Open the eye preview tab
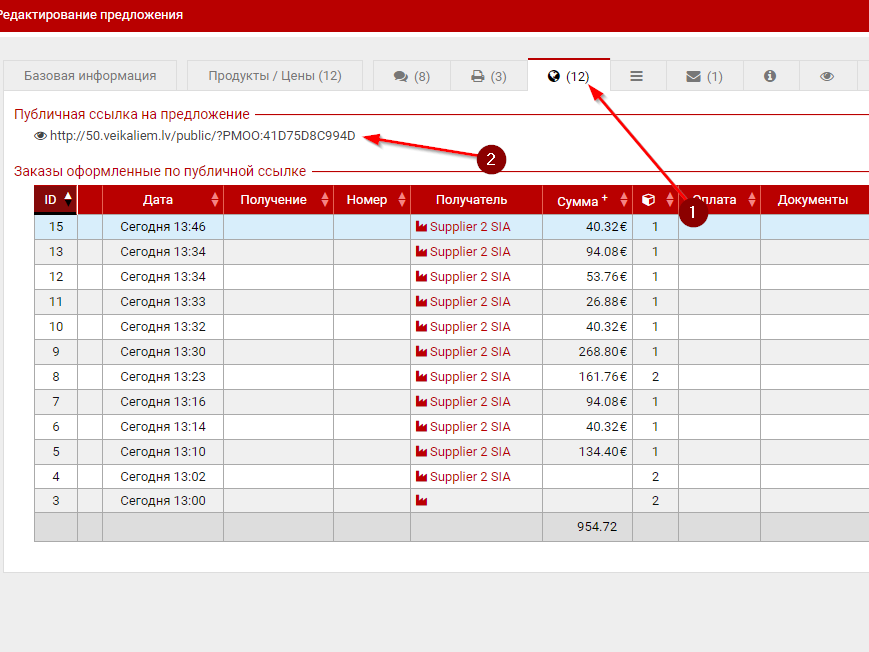Image resolution: width=869 pixels, height=652 pixels. tap(827, 76)
